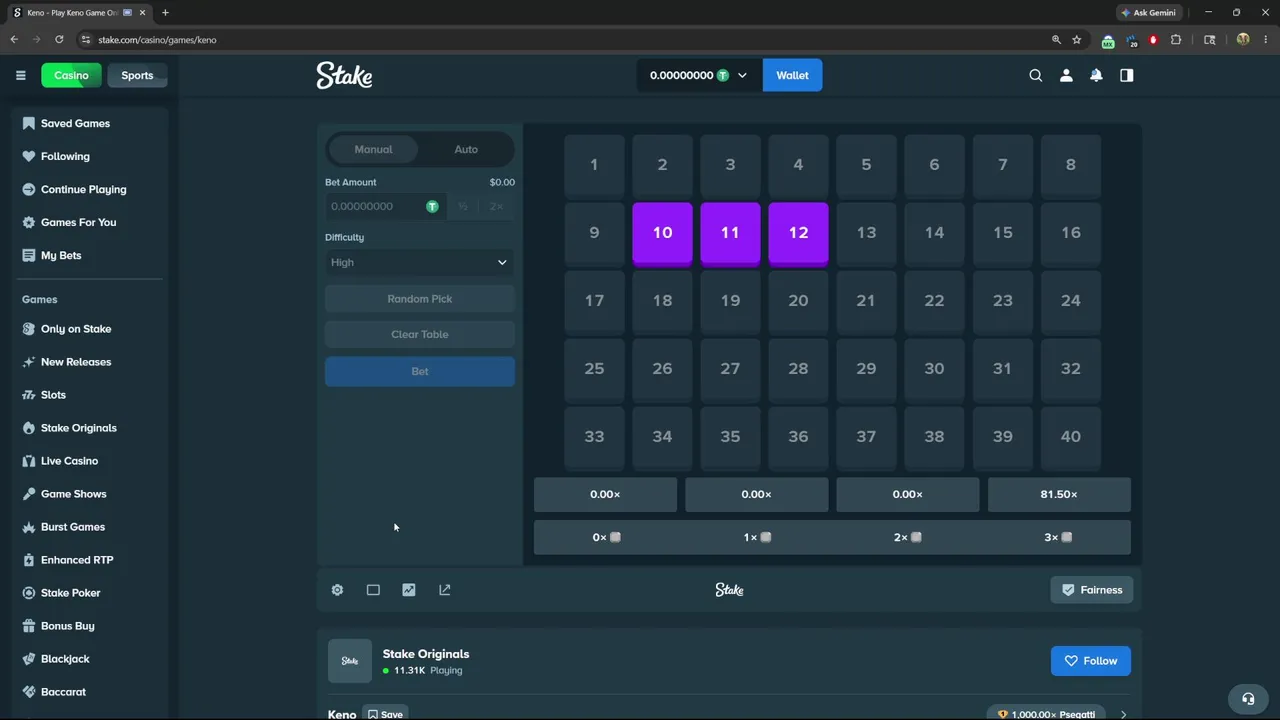Deselect Keno number 11
Image resolution: width=1280 pixels, height=720 pixels.
(x=730, y=234)
